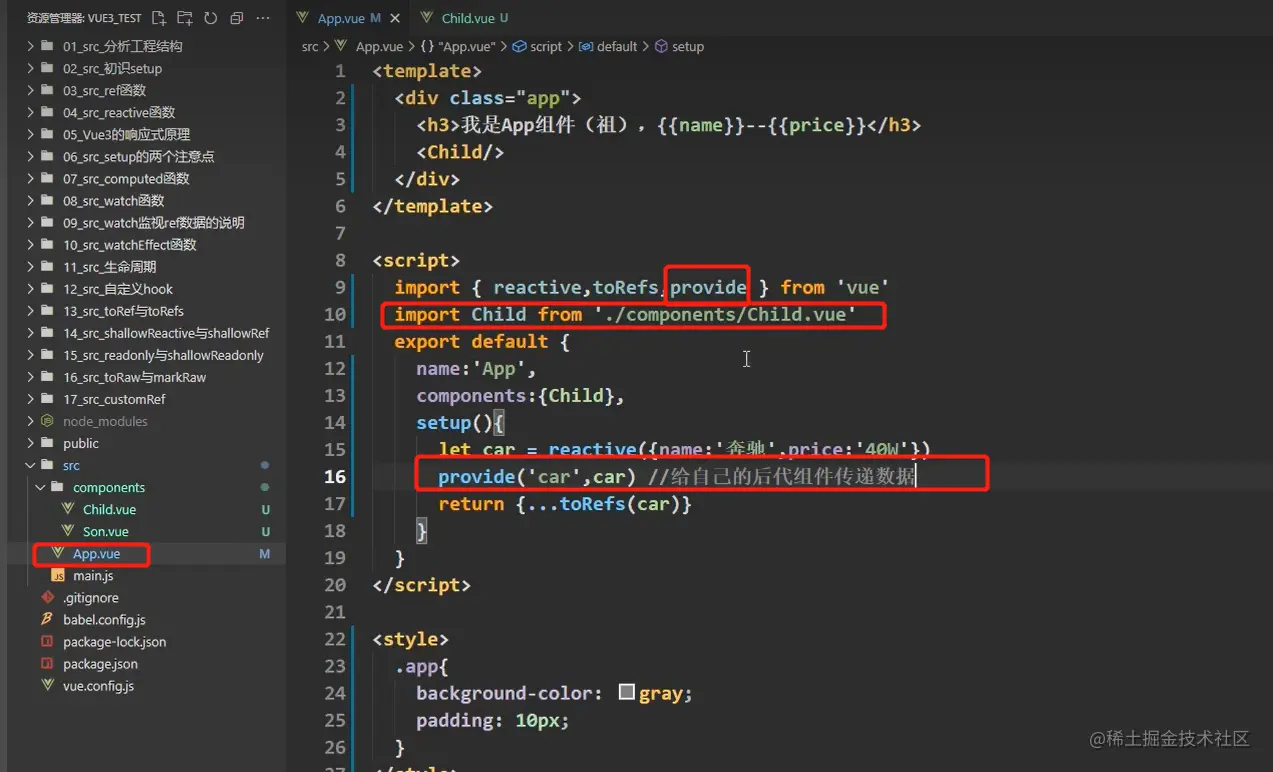The image size is (1273, 772).
Task: Expand the 04_src_reactive函数 folder
Action: pos(31,112)
